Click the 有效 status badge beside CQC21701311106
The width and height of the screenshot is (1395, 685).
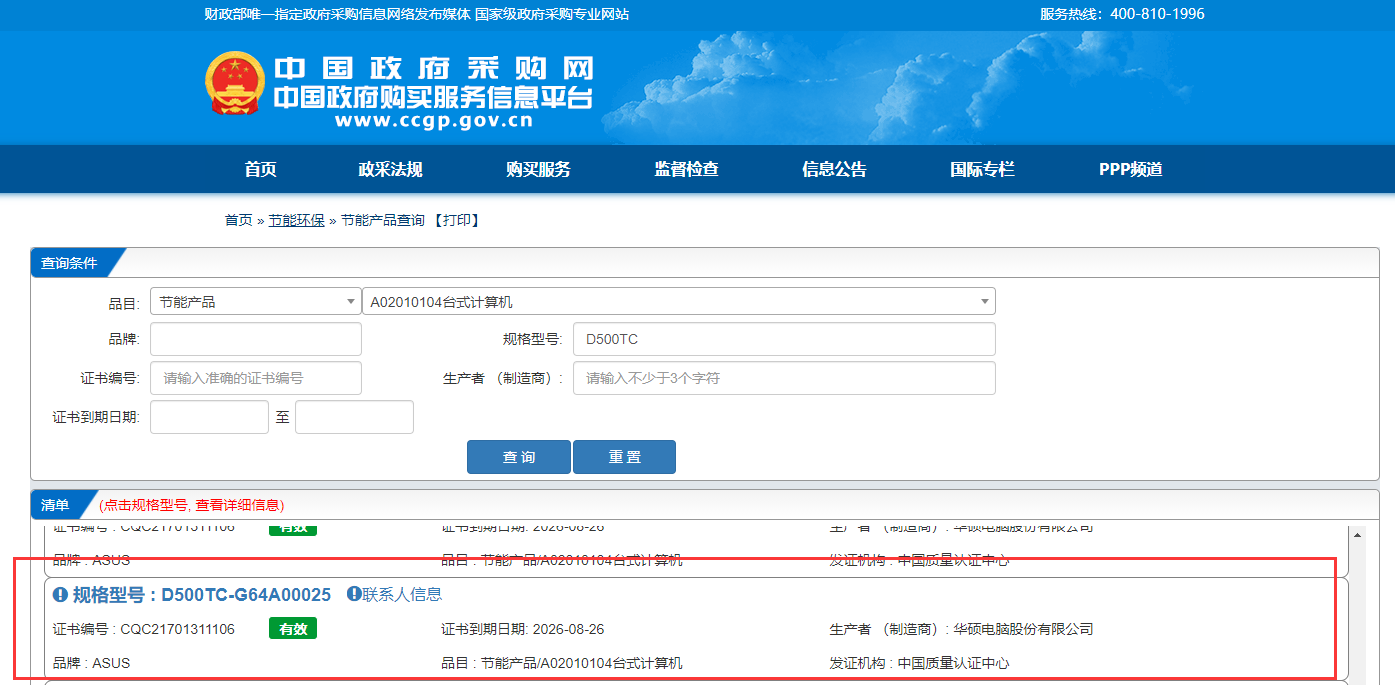[293, 629]
